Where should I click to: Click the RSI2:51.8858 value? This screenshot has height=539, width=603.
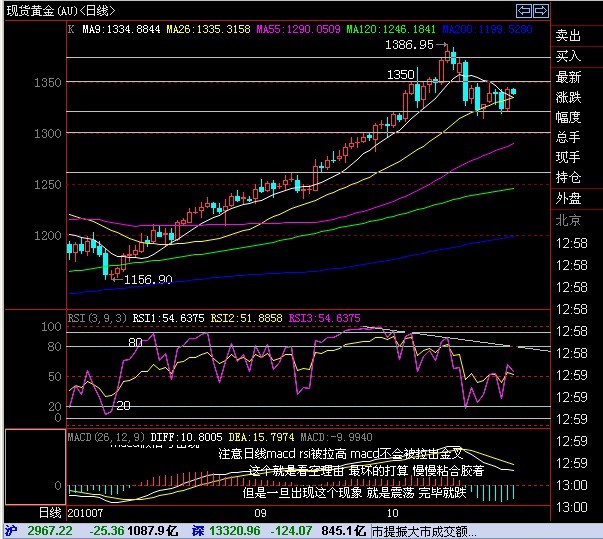[247, 318]
